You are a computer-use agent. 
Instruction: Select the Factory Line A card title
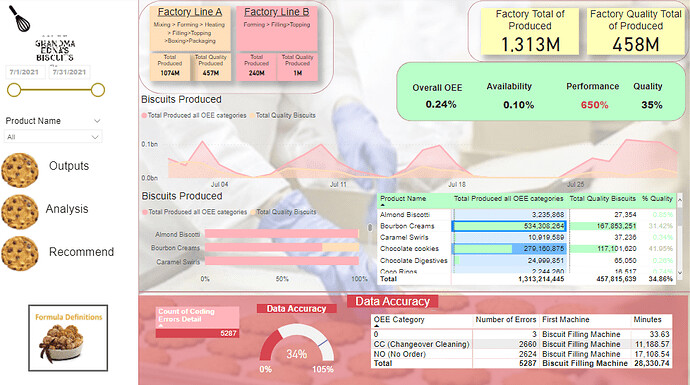click(x=190, y=12)
